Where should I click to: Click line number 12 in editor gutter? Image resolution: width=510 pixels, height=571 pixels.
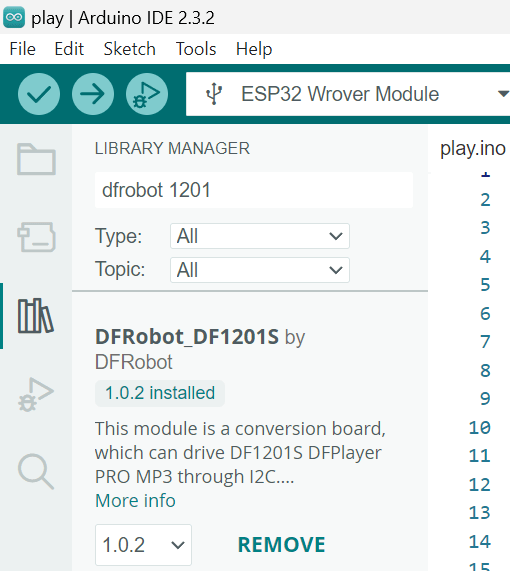pos(479,484)
